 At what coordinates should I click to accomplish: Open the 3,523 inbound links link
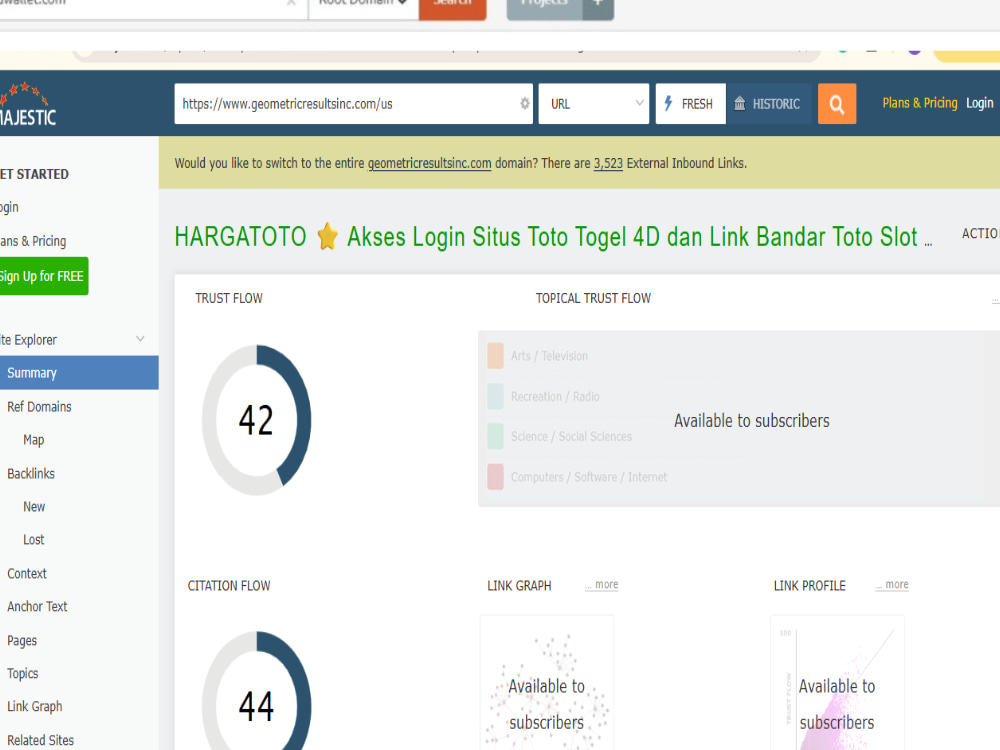(608, 163)
